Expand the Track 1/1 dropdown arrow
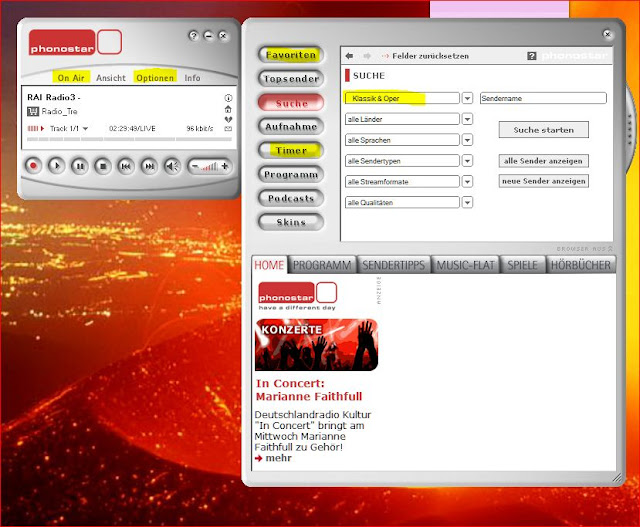 (85, 129)
